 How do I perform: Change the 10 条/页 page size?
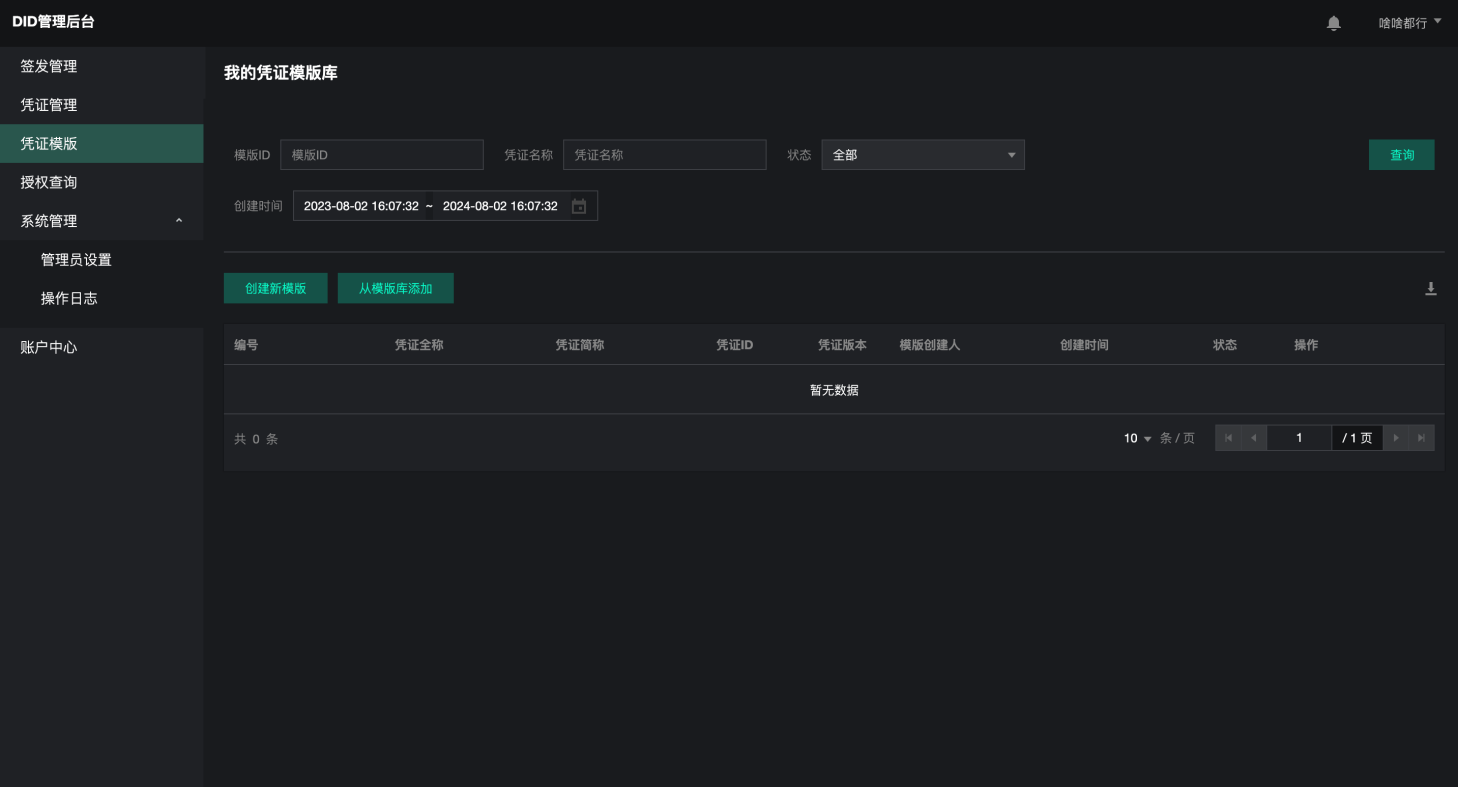(1138, 438)
